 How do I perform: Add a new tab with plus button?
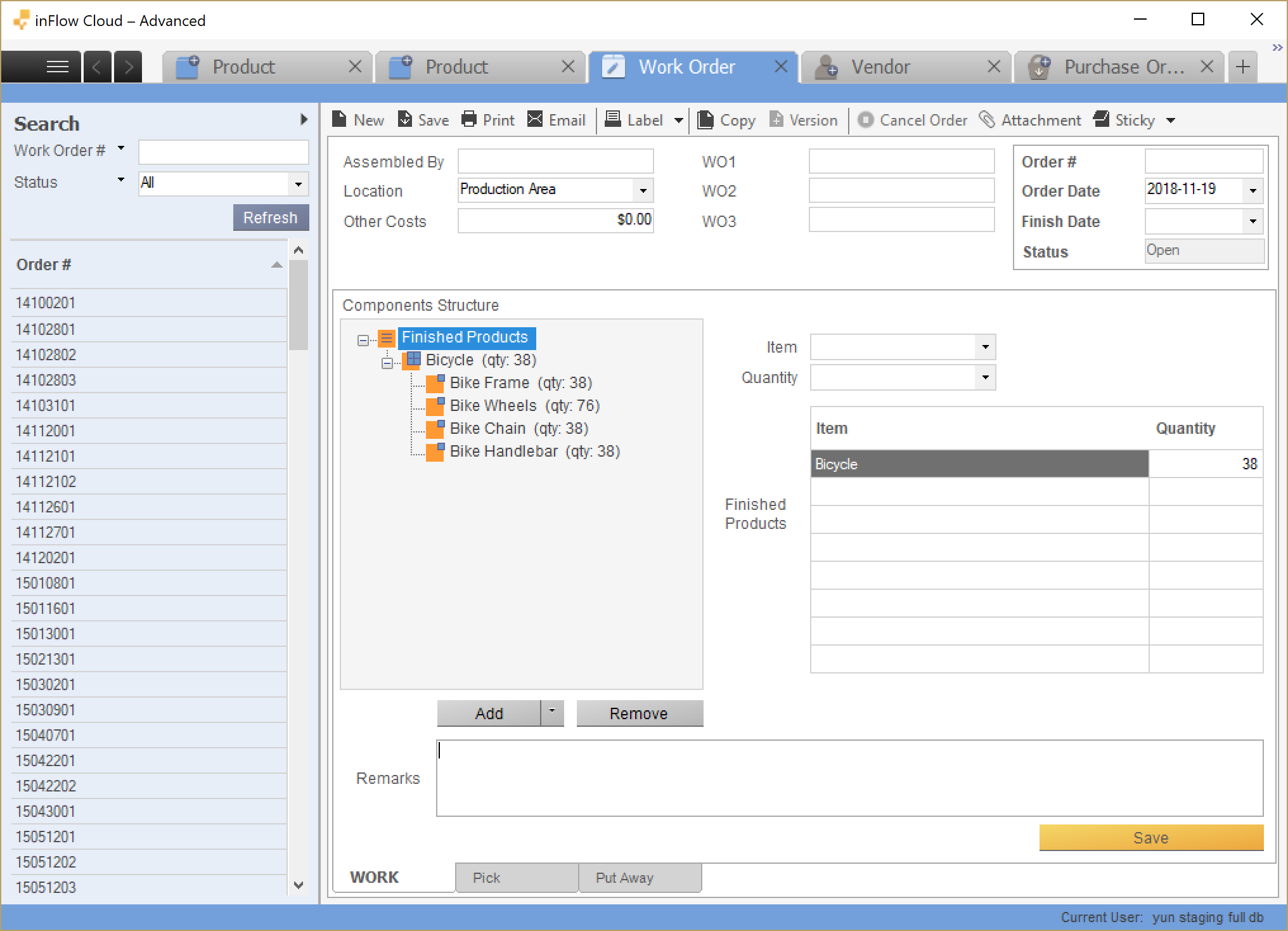(x=1243, y=67)
